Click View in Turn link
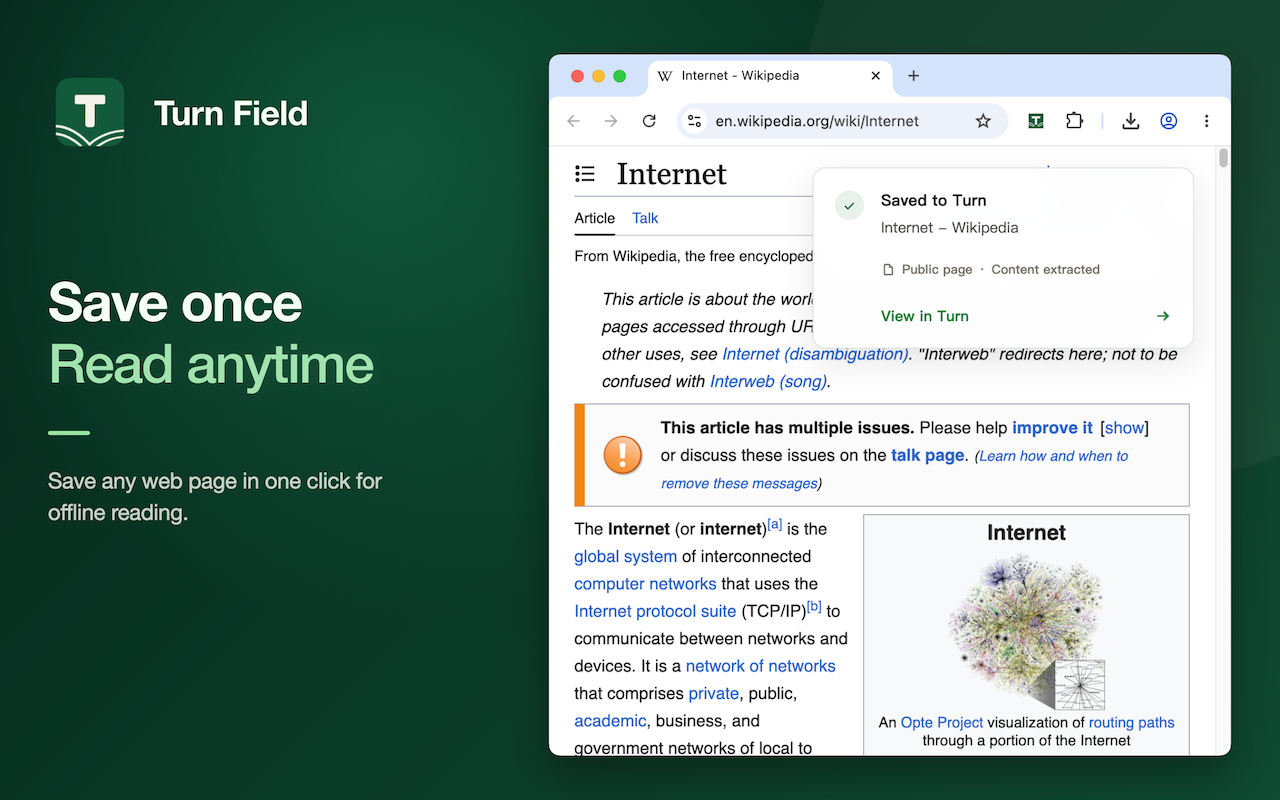The image size is (1280, 800). [924, 316]
